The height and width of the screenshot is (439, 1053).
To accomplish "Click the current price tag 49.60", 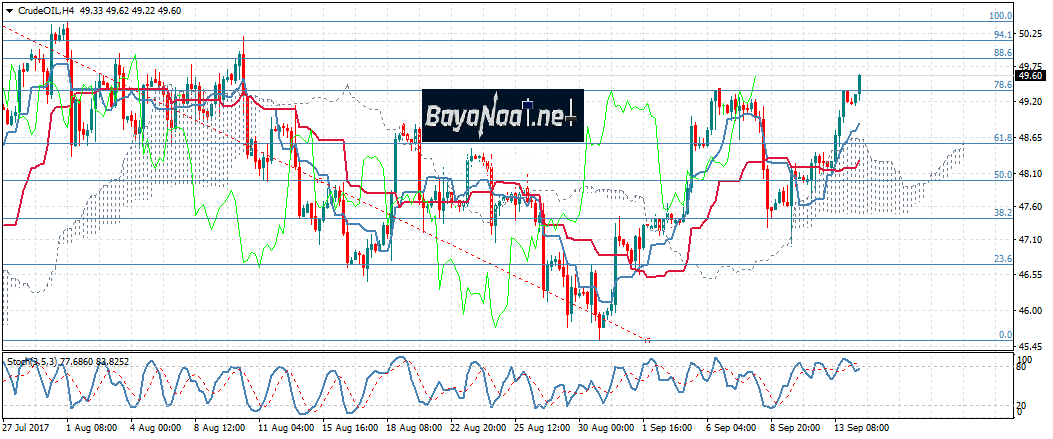I will (1030, 75).
